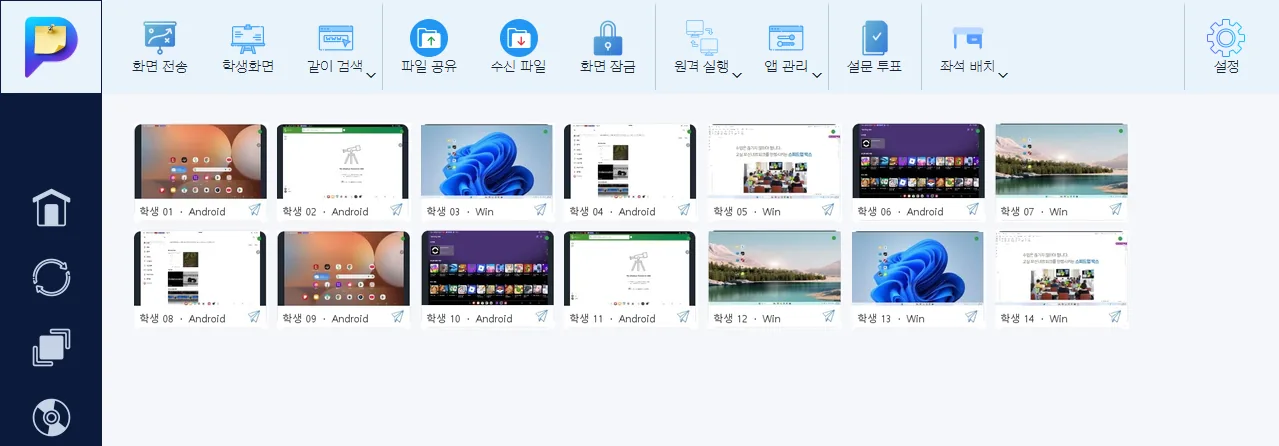Click the 좌석 배치 desk icon

(967, 39)
